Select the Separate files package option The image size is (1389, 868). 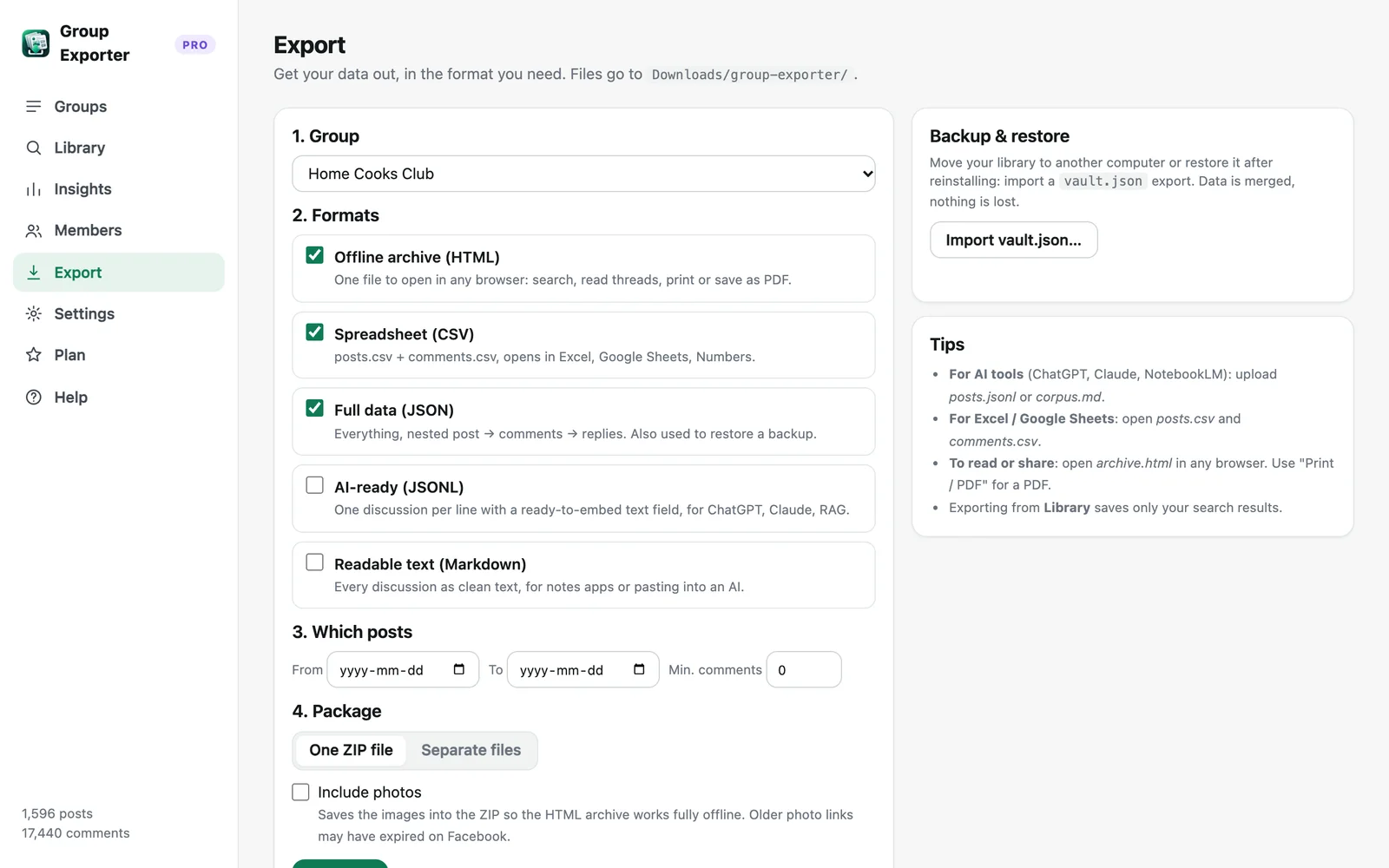click(x=471, y=750)
